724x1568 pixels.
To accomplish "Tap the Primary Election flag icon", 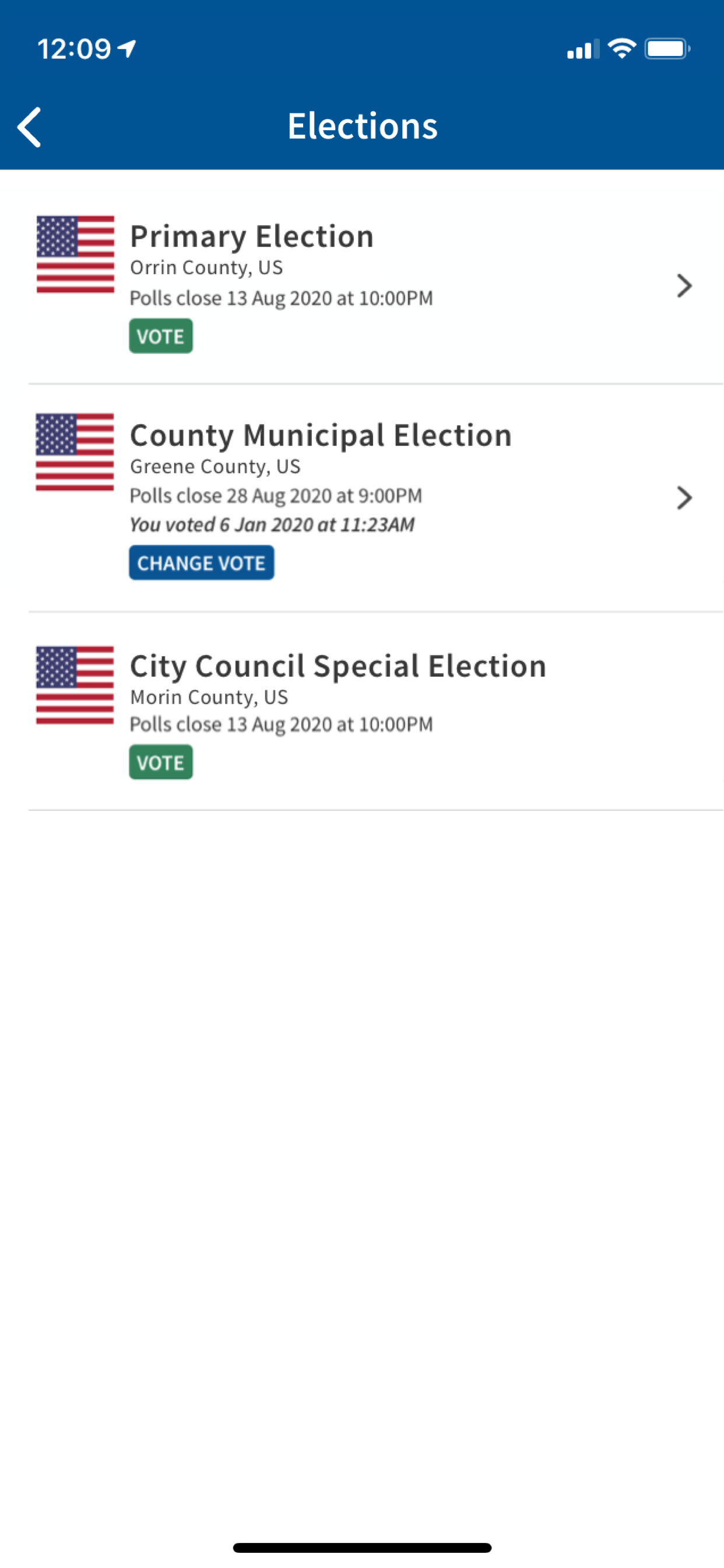I will 75,254.
